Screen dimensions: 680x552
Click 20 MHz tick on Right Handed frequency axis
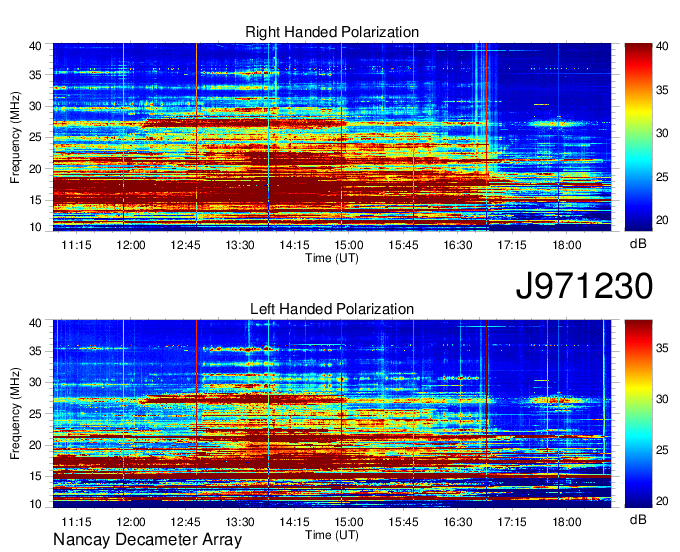(35, 169)
